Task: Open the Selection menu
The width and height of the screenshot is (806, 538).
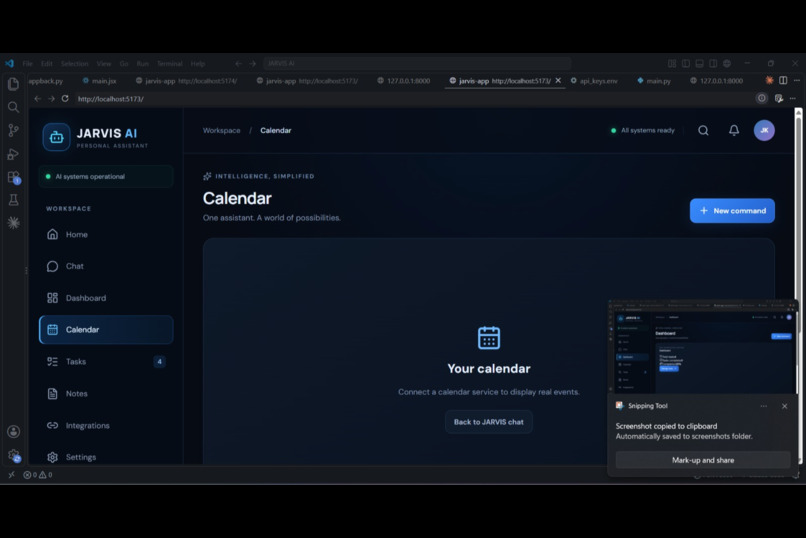Action: [x=75, y=64]
